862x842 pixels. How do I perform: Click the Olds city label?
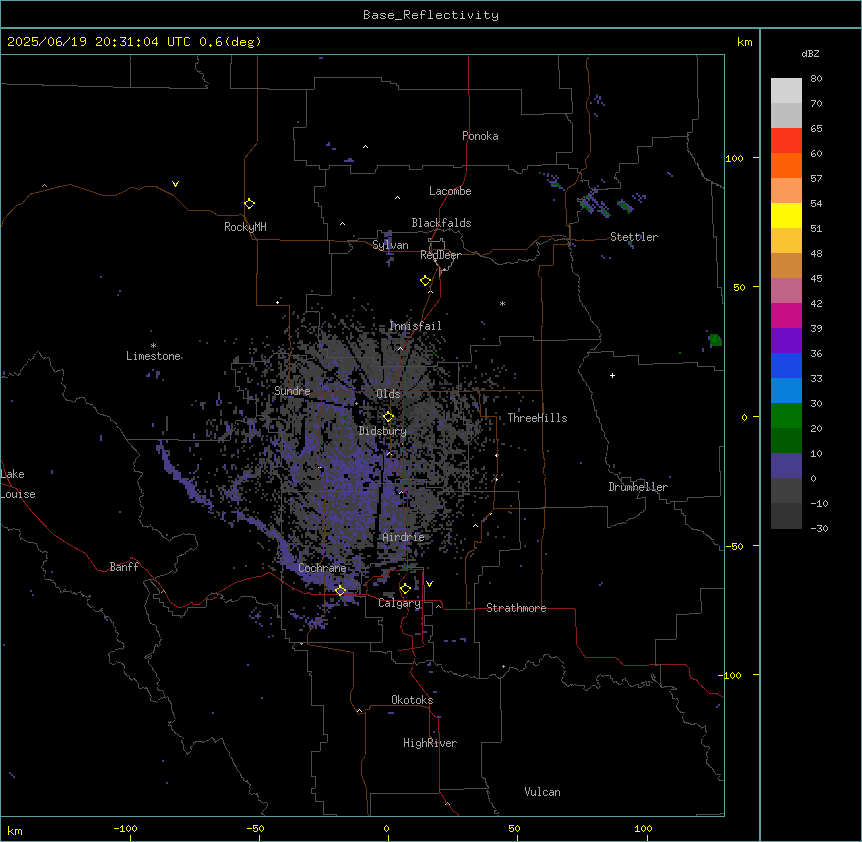(x=388, y=394)
